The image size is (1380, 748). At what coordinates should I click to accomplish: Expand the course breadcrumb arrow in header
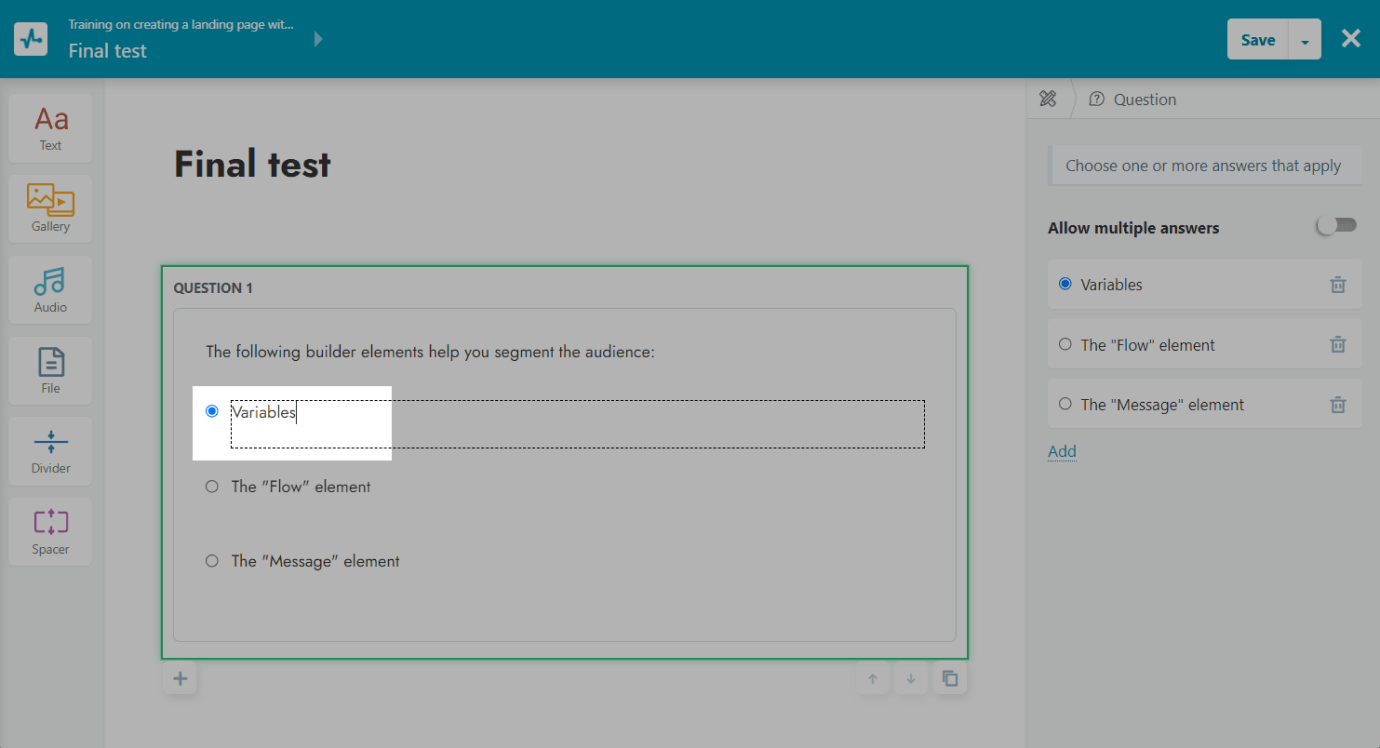tap(318, 39)
